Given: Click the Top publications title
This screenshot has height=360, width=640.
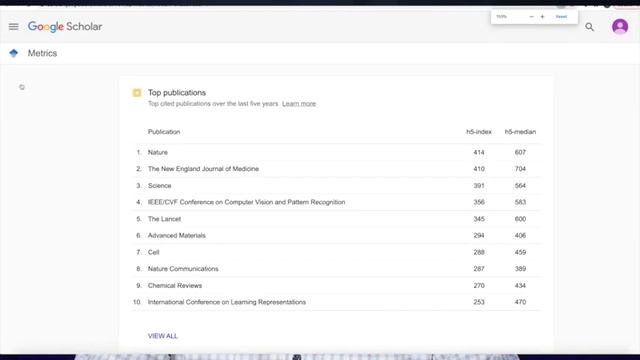Looking at the screenshot, I should (x=177, y=93).
